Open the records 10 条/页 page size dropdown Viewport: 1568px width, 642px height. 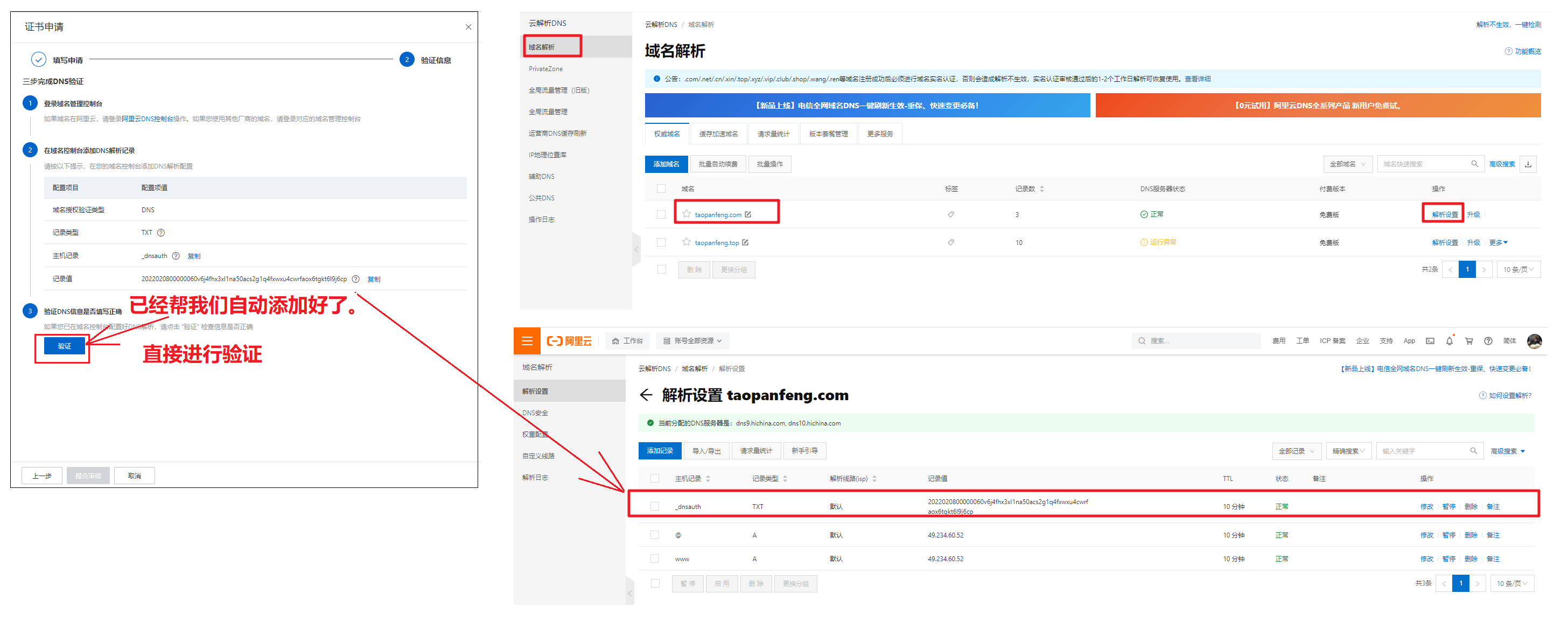(1511, 583)
